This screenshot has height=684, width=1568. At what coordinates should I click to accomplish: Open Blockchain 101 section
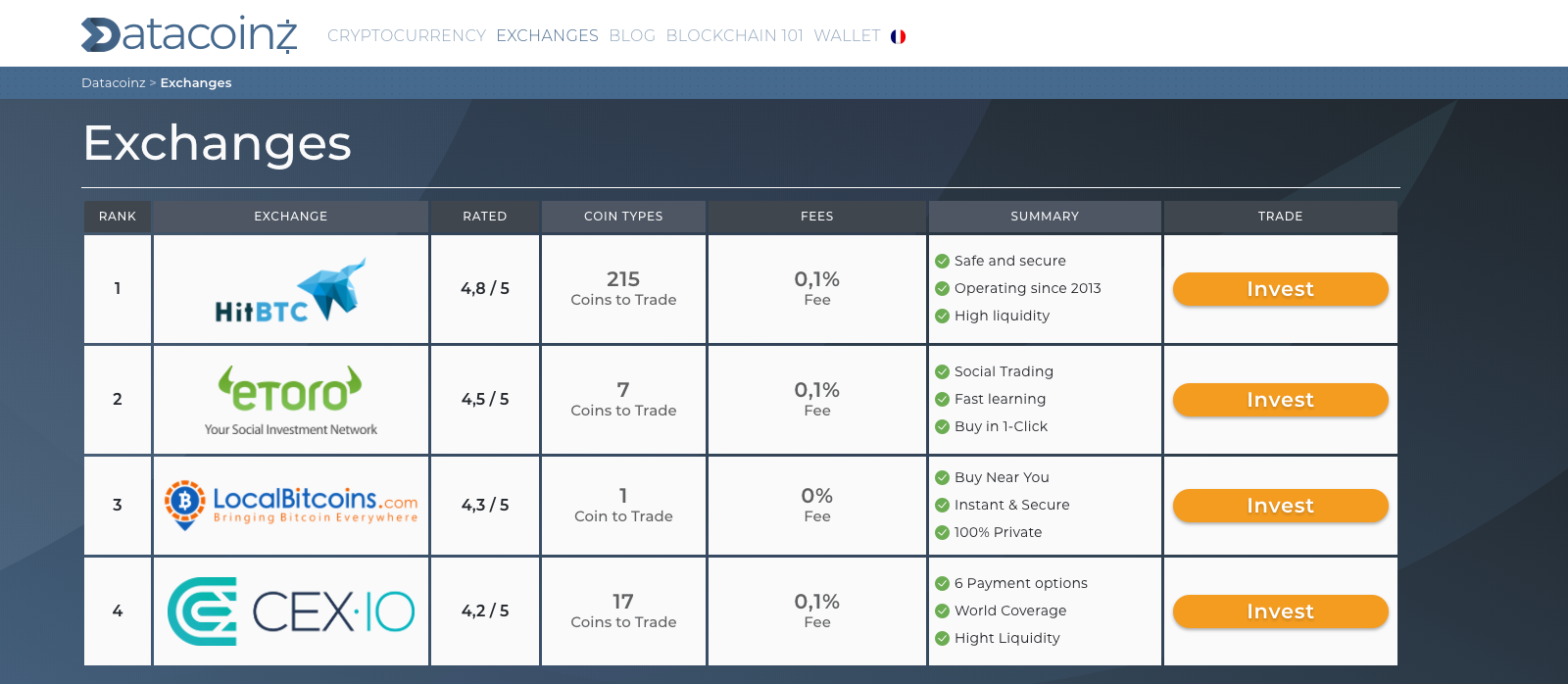click(x=734, y=35)
